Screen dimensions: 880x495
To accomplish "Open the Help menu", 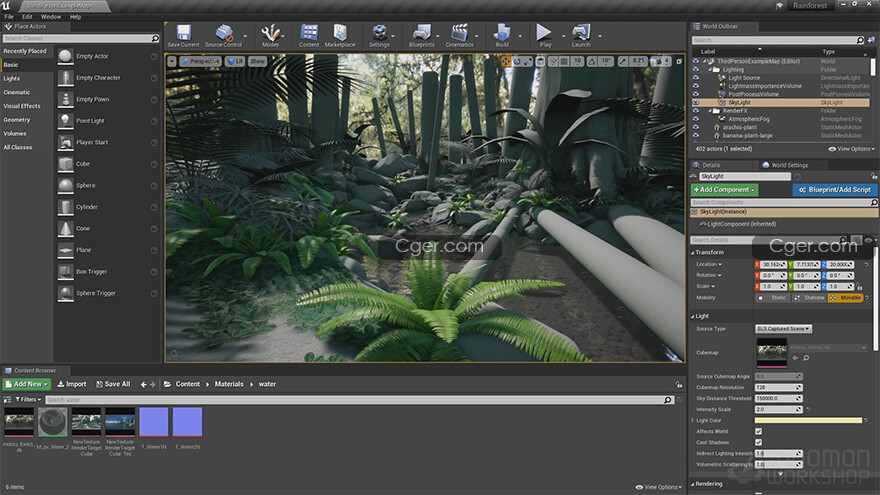I will point(75,17).
